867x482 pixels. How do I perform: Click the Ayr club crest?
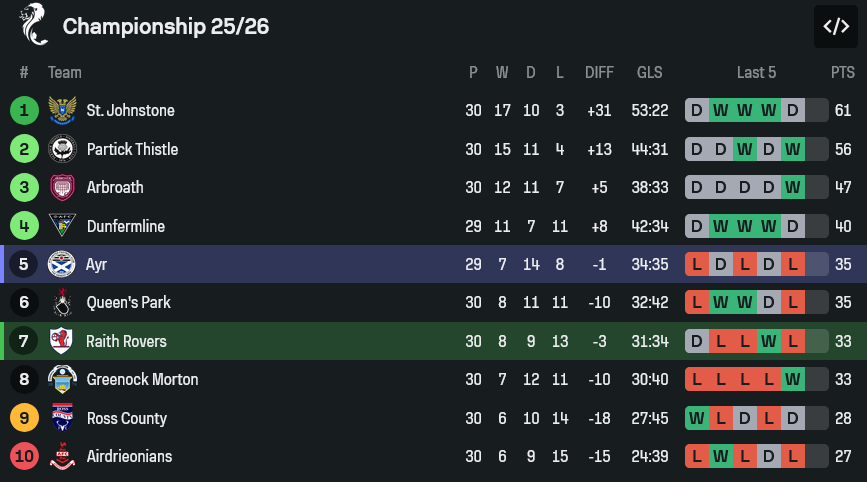62,264
